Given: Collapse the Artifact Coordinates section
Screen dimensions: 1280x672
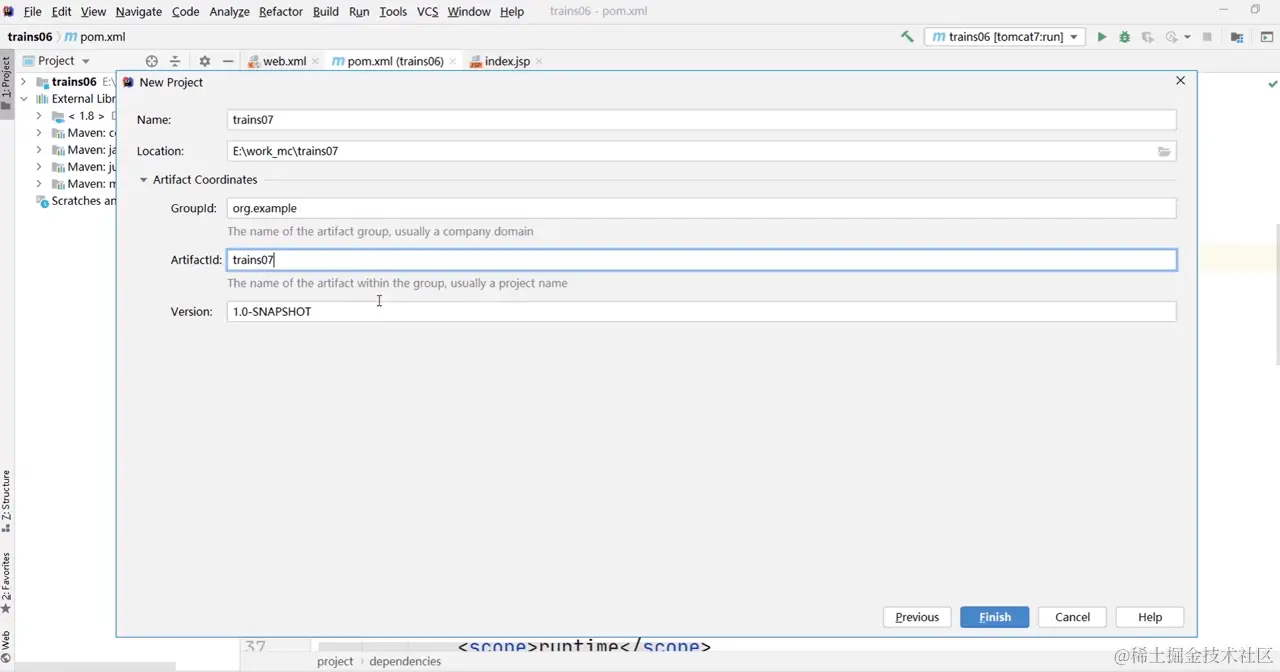Looking at the screenshot, I should point(144,180).
